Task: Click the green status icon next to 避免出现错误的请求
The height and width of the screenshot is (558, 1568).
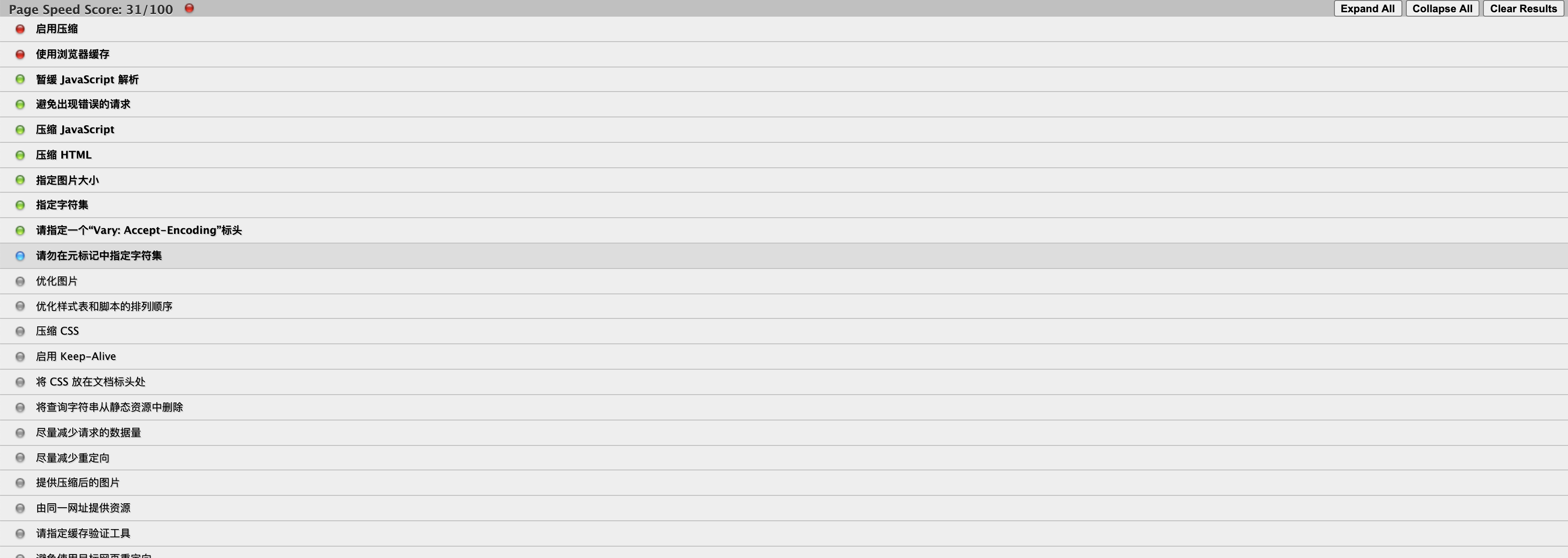Action: (x=20, y=104)
